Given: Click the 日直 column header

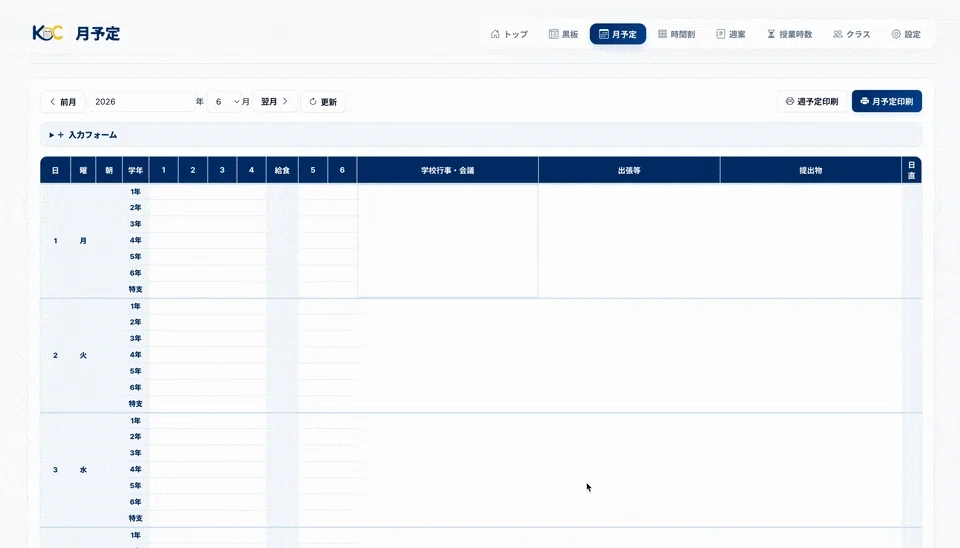Looking at the screenshot, I should tap(912, 170).
